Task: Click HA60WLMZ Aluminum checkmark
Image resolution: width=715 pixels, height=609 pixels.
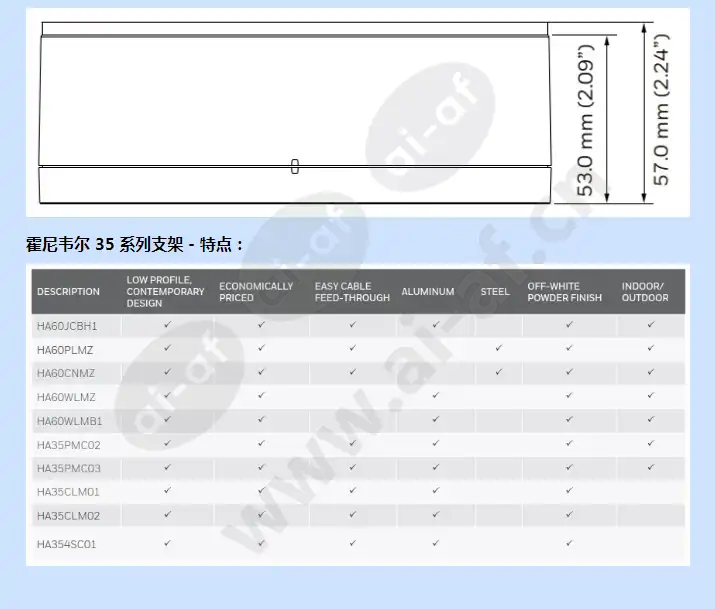Action: [435, 395]
